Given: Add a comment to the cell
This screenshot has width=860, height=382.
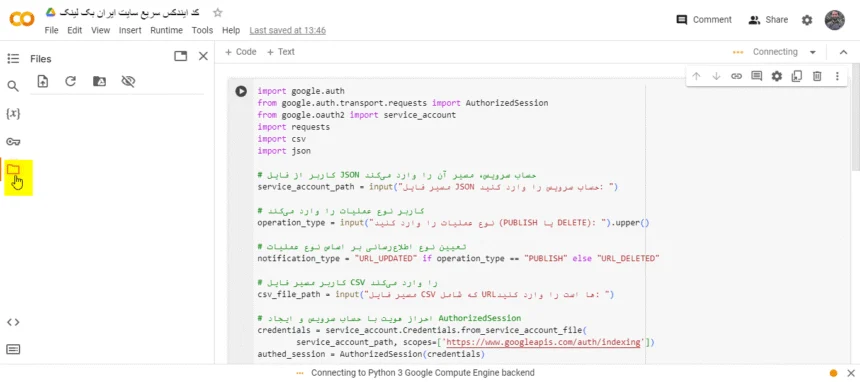Looking at the screenshot, I should click(x=756, y=76).
